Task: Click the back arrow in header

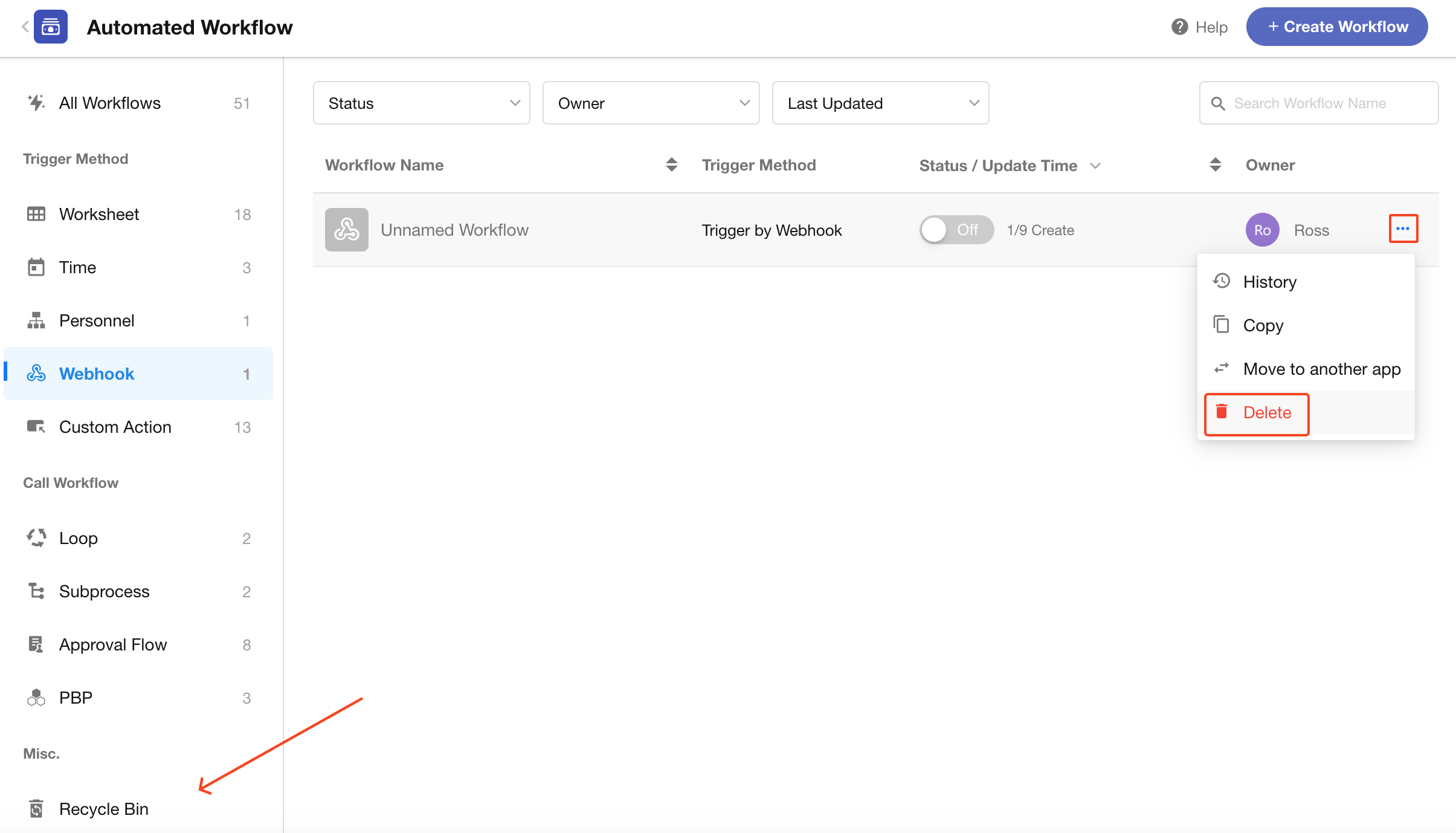Action: (25, 27)
